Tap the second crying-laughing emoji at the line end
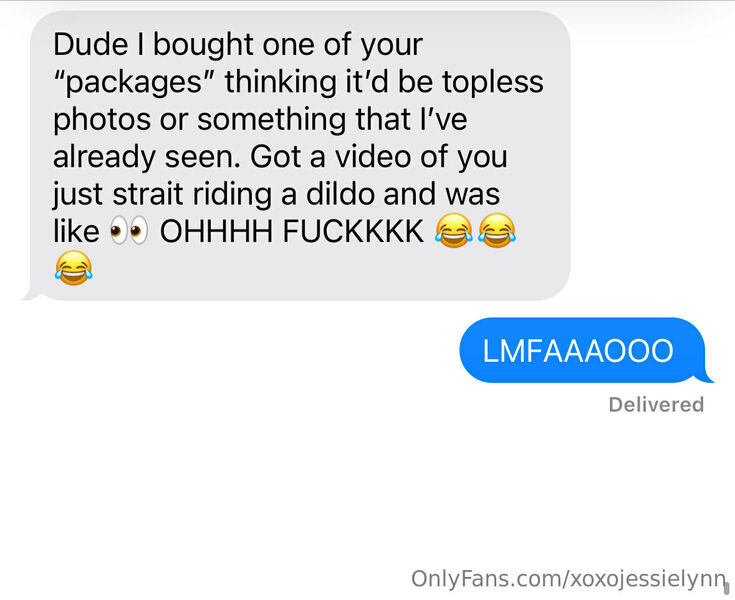This screenshot has width=735, height=600. coord(497,230)
